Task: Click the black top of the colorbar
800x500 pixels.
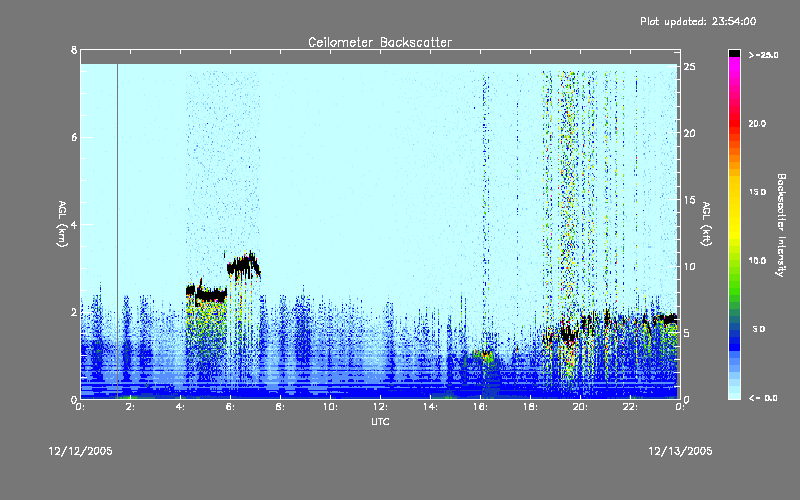Action: click(x=734, y=53)
